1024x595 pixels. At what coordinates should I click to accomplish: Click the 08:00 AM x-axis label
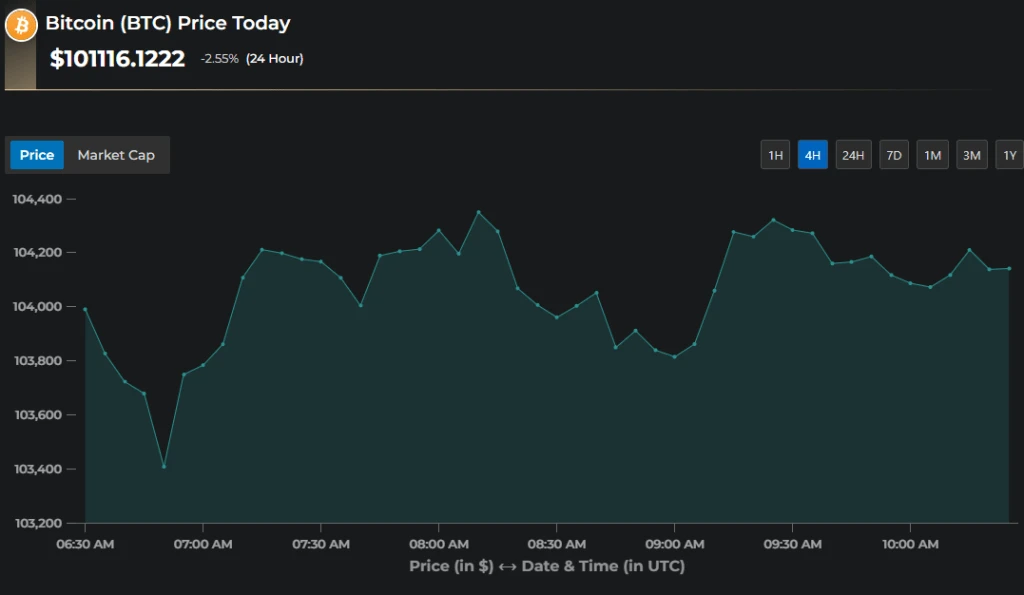point(439,544)
